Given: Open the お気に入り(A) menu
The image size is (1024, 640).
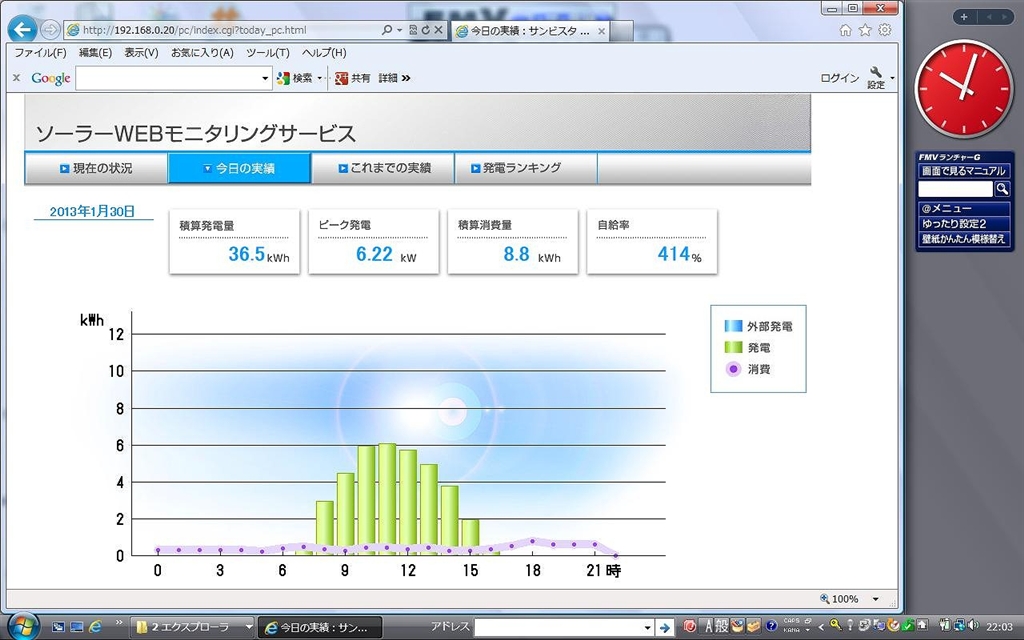Looking at the screenshot, I should coord(202,53).
